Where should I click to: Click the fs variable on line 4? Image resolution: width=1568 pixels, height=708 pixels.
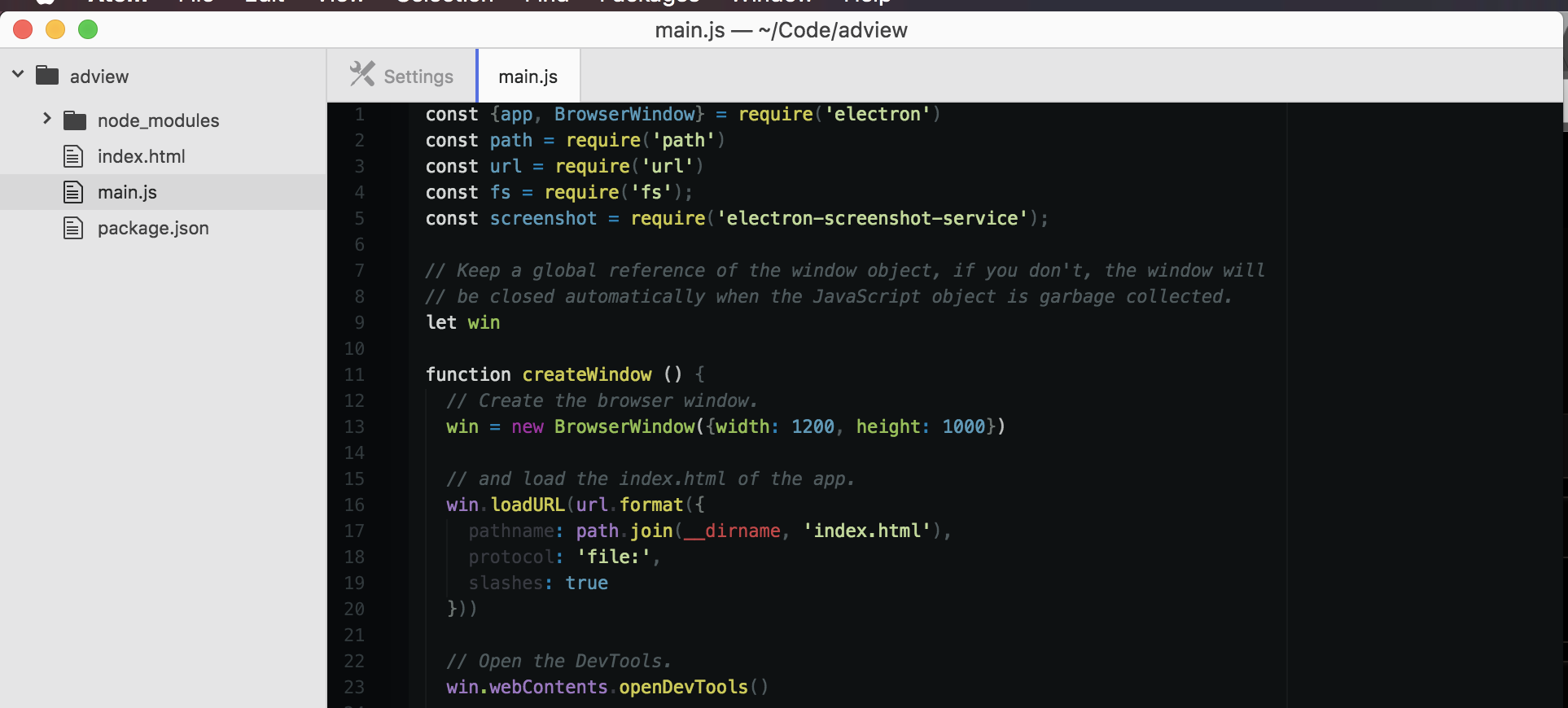[501, 192]
